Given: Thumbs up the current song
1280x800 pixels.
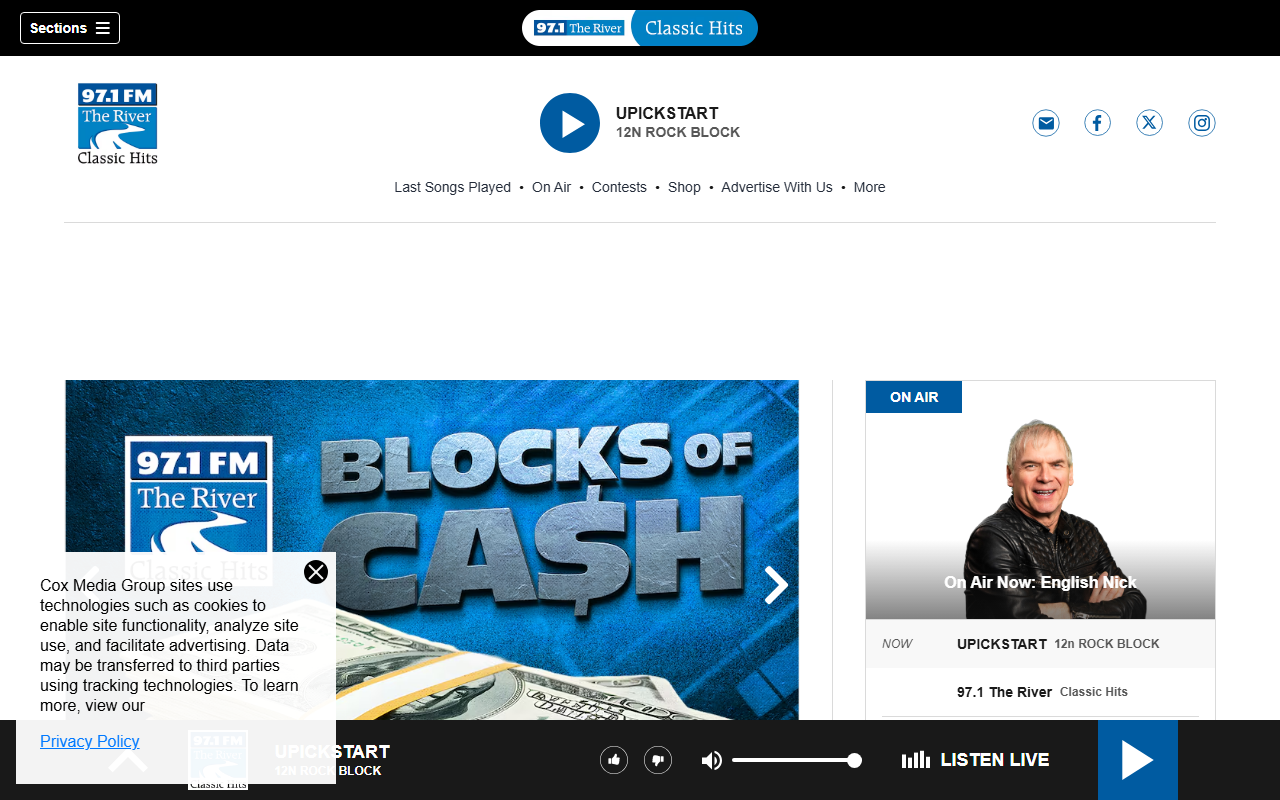Looking at the screenshot, I should [614, 760].
